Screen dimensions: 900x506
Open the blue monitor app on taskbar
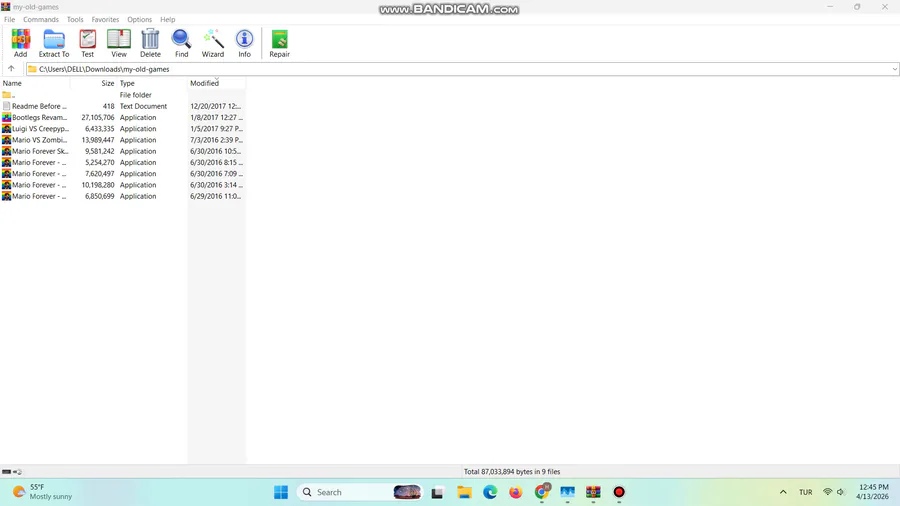[x=568, y=492]
